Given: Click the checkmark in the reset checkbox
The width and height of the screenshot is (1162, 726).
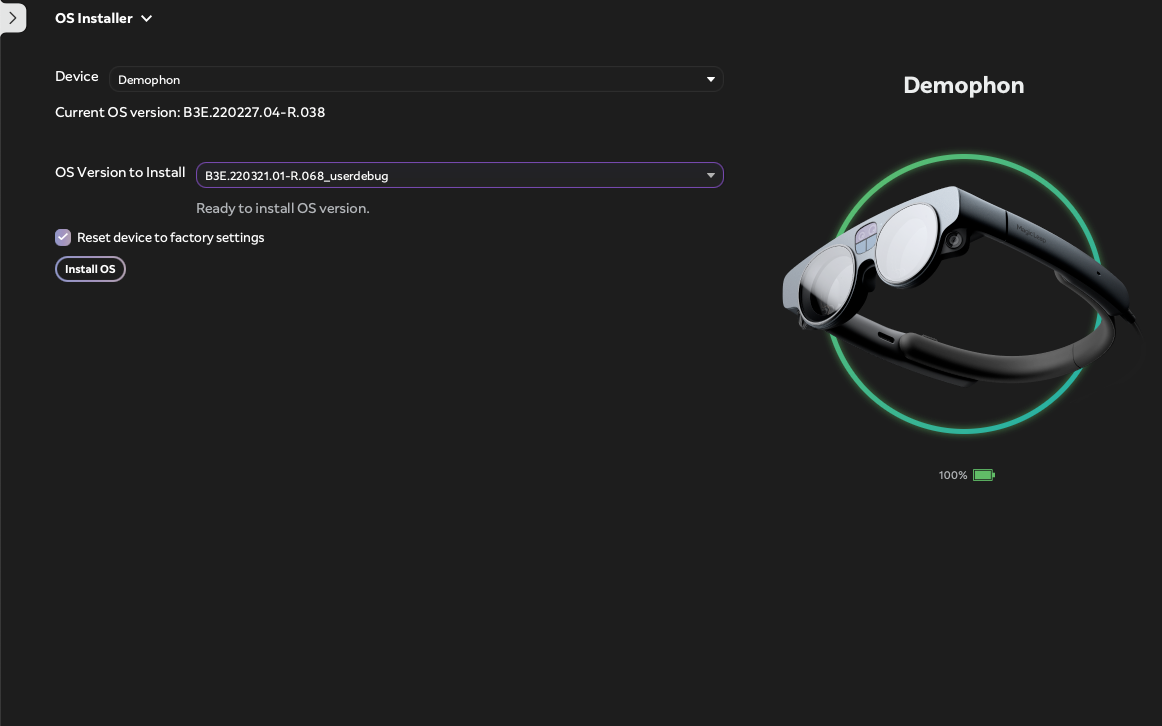Looking at the screenshot, I should [x=62, y=237].
